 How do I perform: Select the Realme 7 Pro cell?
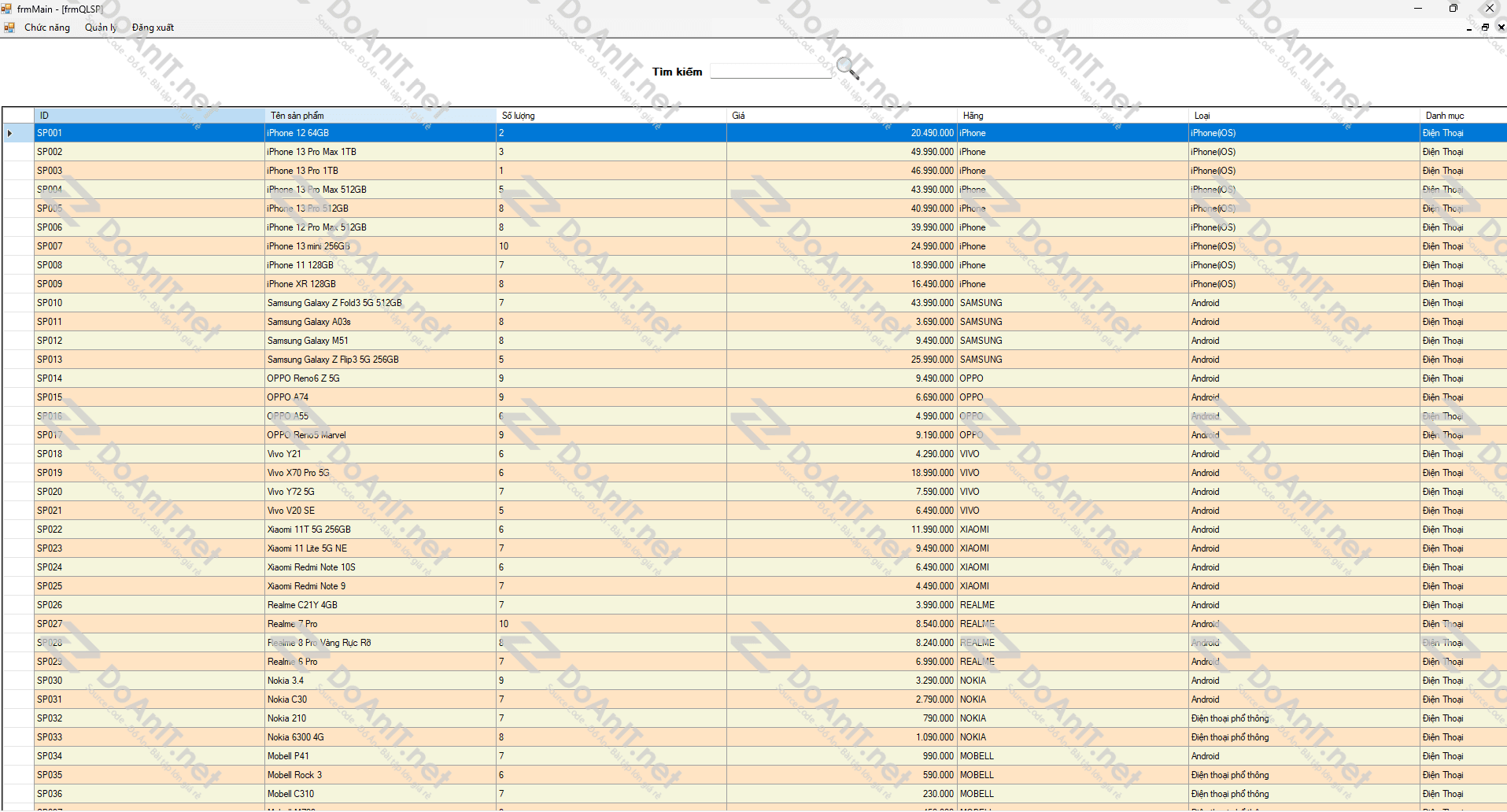[x=381, y=624]
